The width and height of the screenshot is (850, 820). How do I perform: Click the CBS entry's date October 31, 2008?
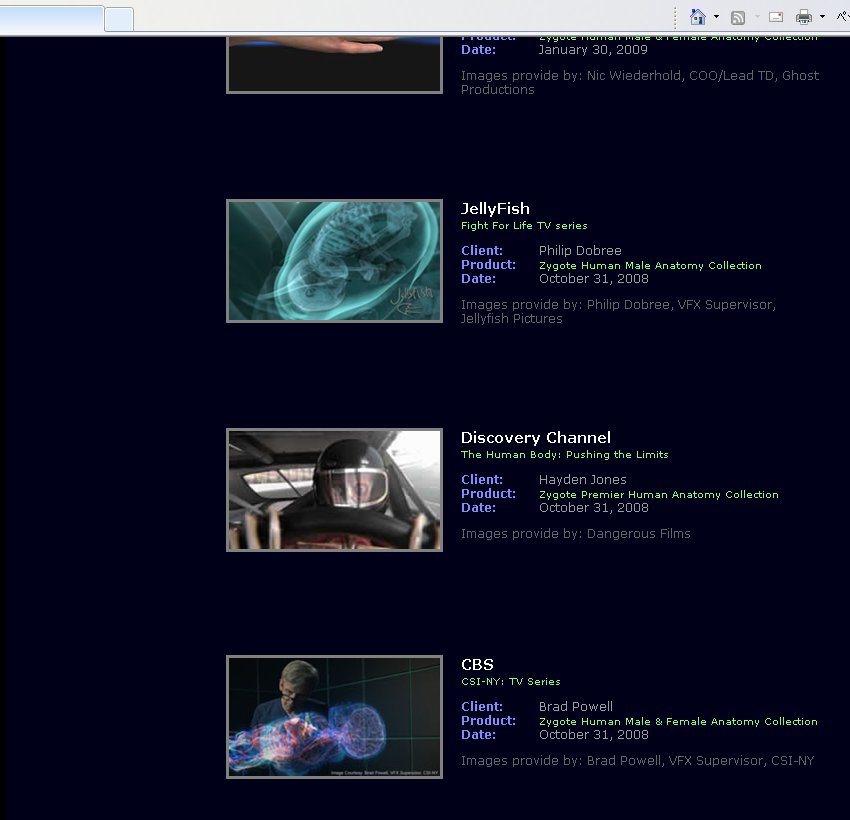pyautogui.click(x=594, y=735)
